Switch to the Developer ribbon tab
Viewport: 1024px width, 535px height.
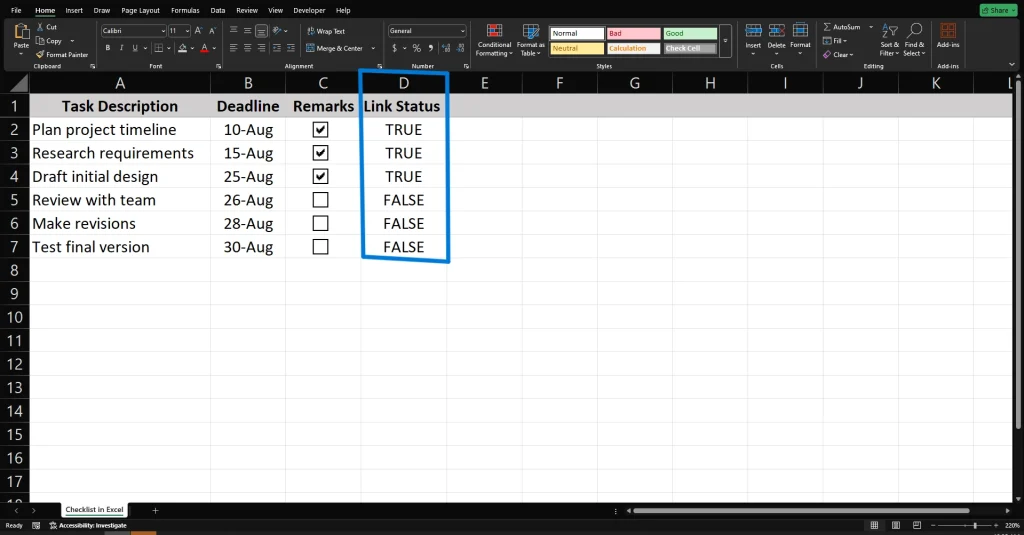click(309, 10)
